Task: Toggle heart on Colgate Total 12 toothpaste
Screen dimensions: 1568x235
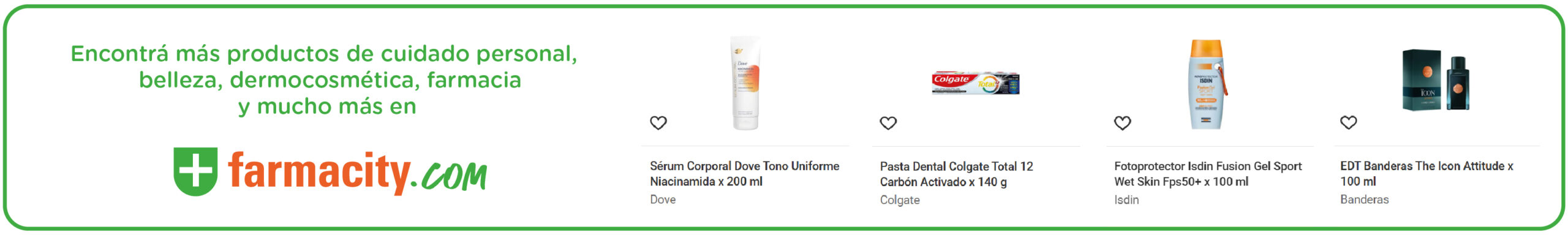Action: click(x=888, y=123)
